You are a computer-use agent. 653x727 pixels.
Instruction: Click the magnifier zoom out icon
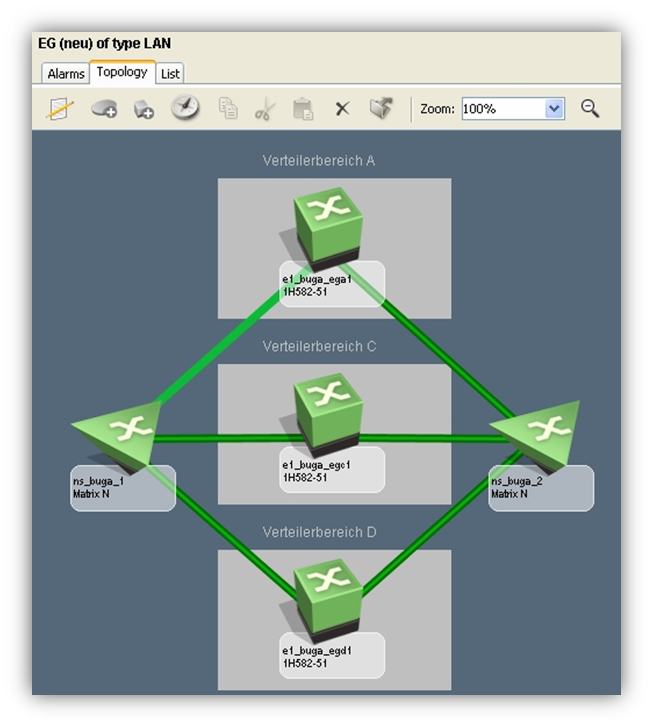[x=590, y=108]
